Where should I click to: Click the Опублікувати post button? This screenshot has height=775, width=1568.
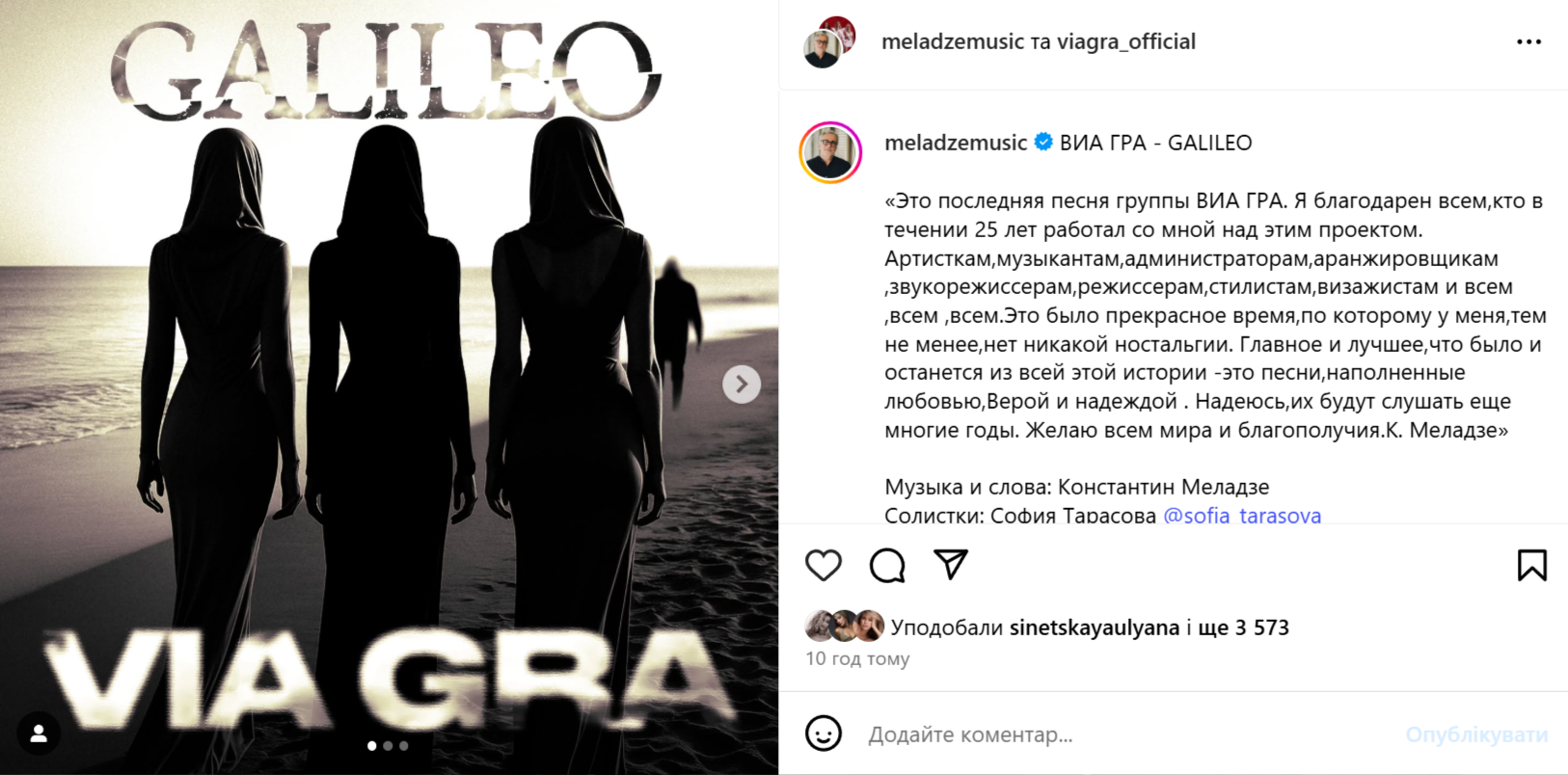point(1476,735)
